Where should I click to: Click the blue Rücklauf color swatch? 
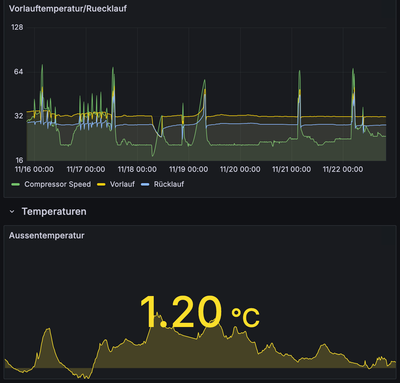click(x=145, y=184)
